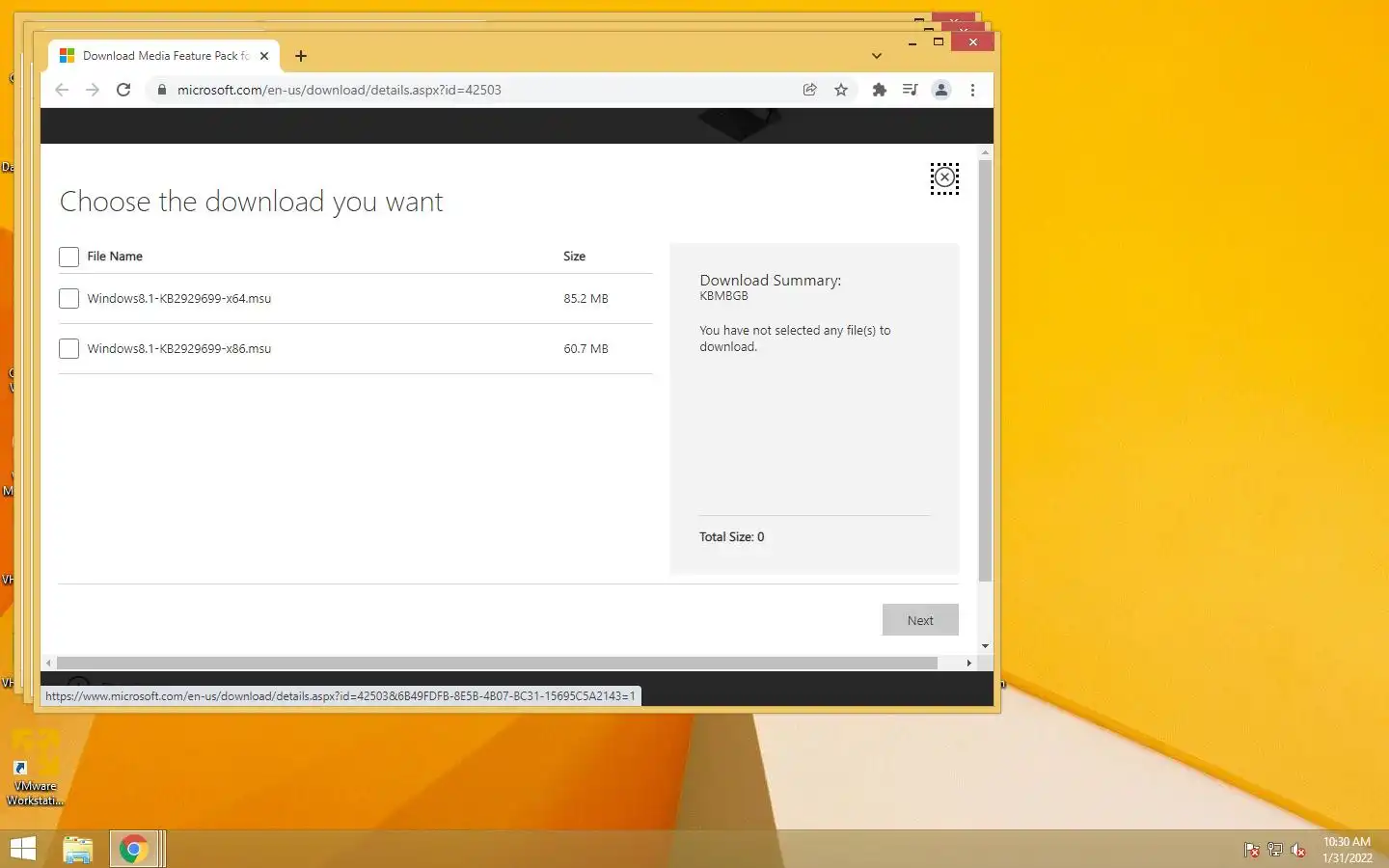The width and height of the screenshot is (1389, 868).
Task: Click the Windows8.1-KB2929699-x86.msu file name
Action: (179, 349)
